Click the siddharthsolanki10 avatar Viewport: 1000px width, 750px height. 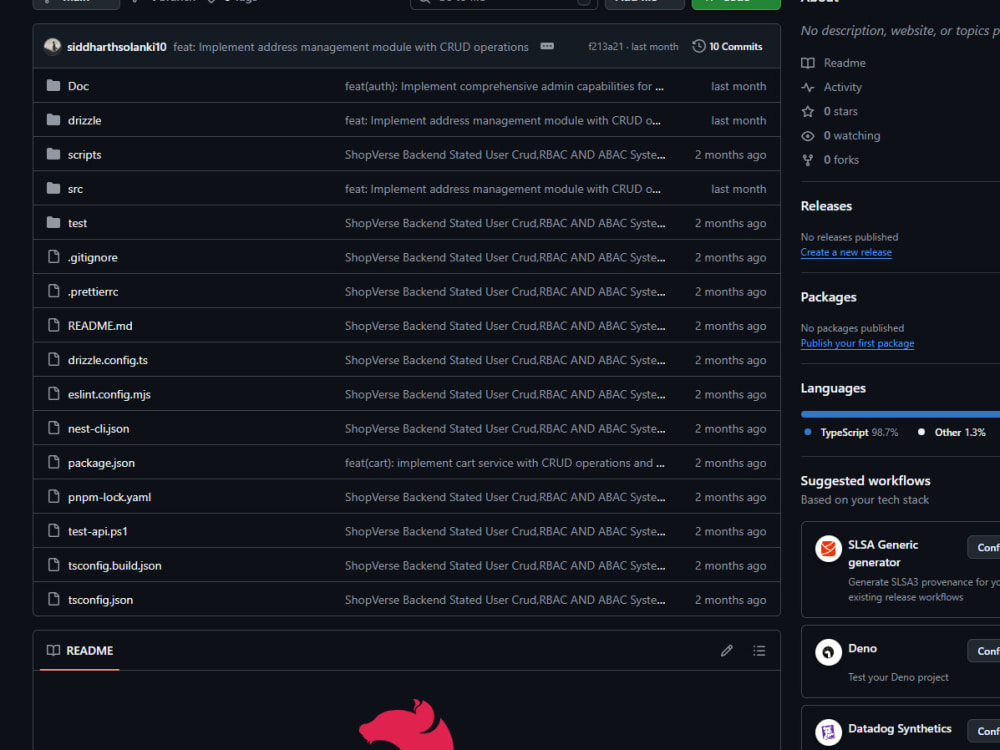point(52,46)
